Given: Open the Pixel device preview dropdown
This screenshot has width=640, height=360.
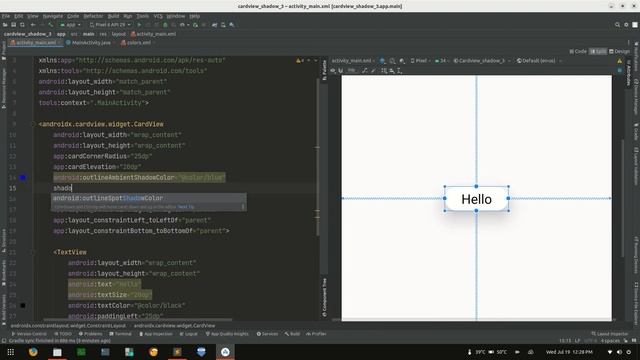Looking at the screenshot, I should pos(420,61).
